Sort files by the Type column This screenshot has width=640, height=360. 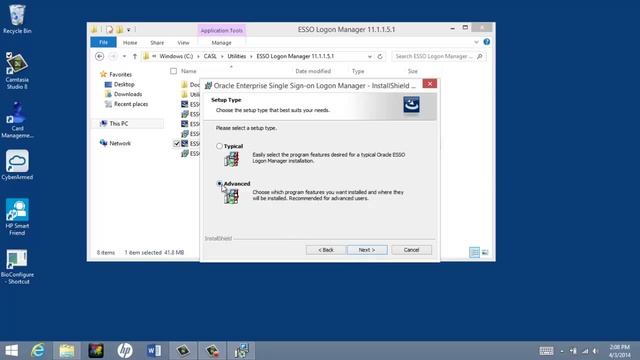pos(358,71)
